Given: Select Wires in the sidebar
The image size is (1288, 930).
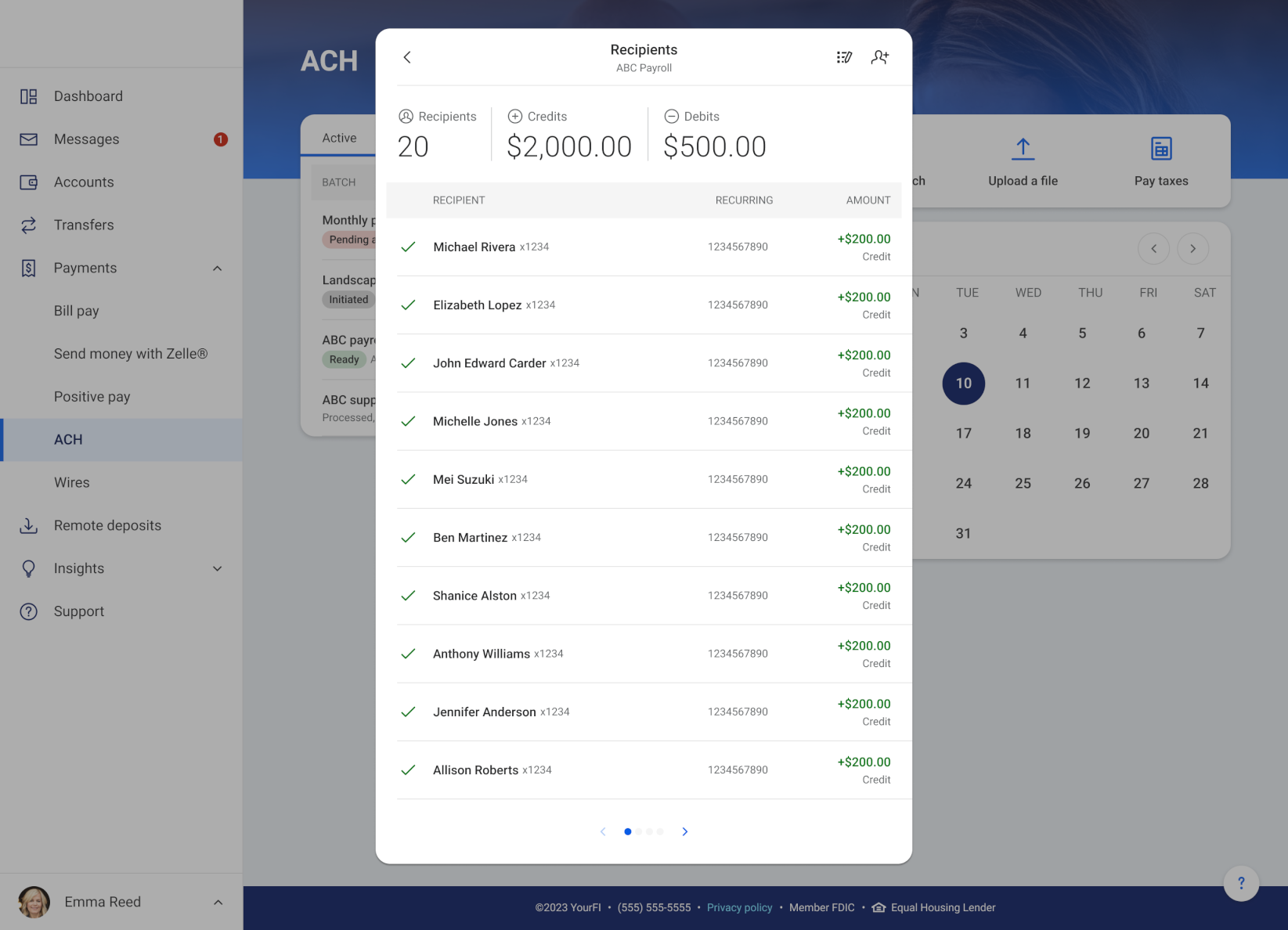Looking at the screenshot, I should 72,483.
